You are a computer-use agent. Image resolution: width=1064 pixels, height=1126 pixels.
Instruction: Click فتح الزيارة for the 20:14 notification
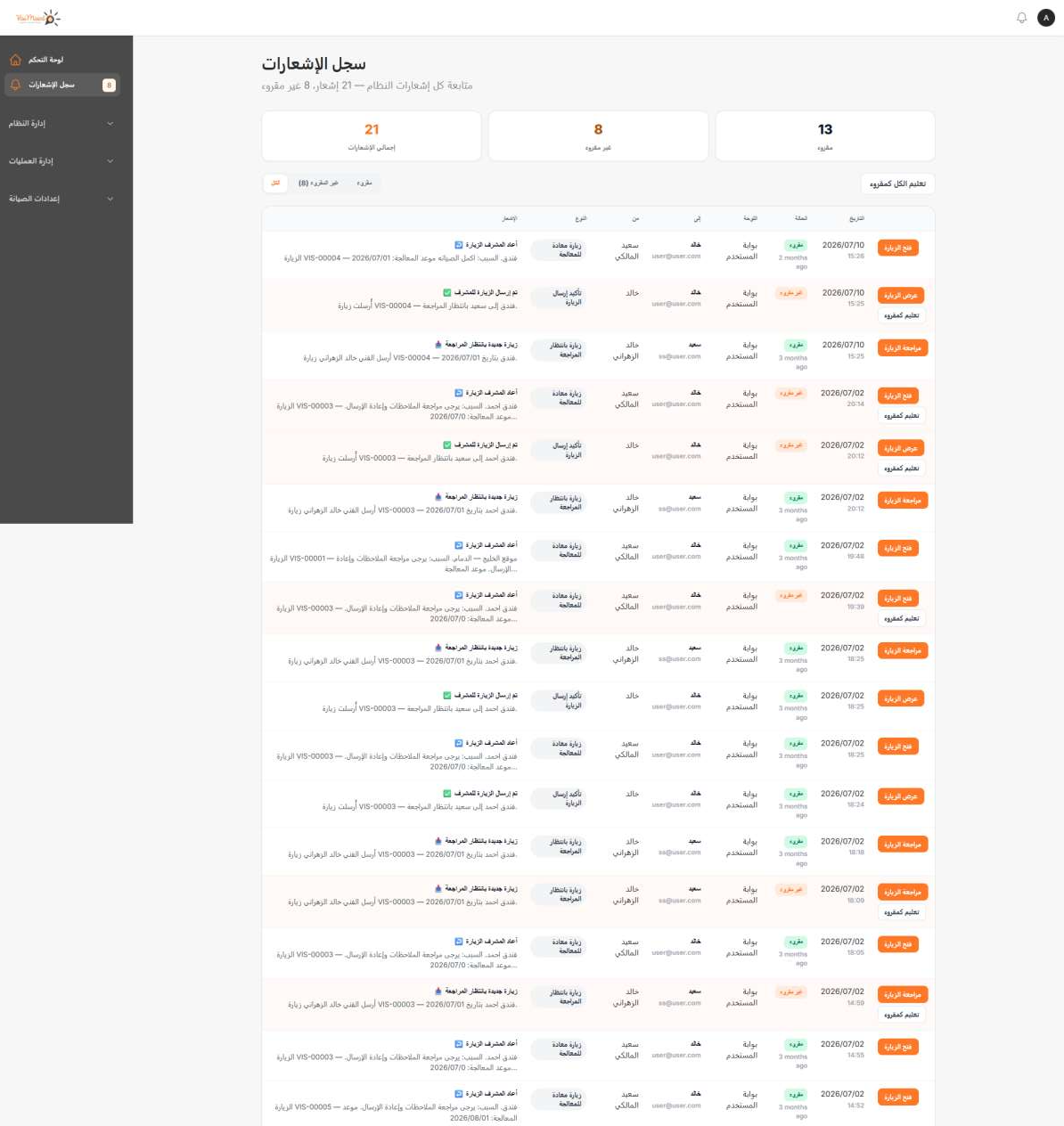897,396
